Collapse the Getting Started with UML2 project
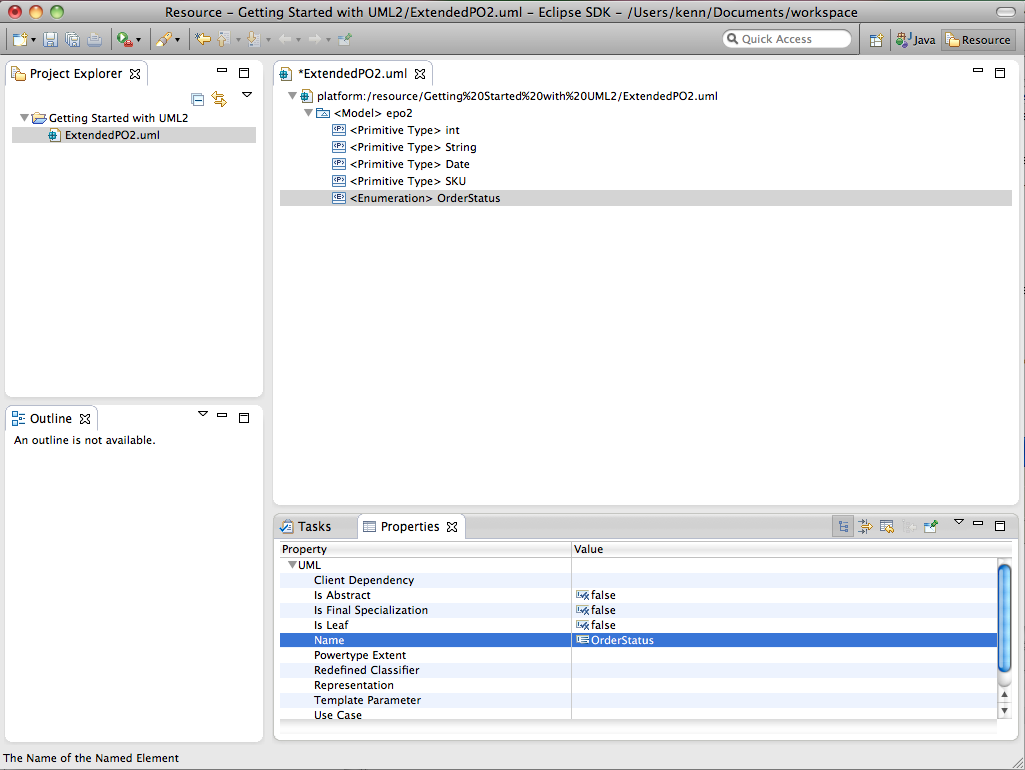This screenshot has width=1025, height=770. [24, 118]
